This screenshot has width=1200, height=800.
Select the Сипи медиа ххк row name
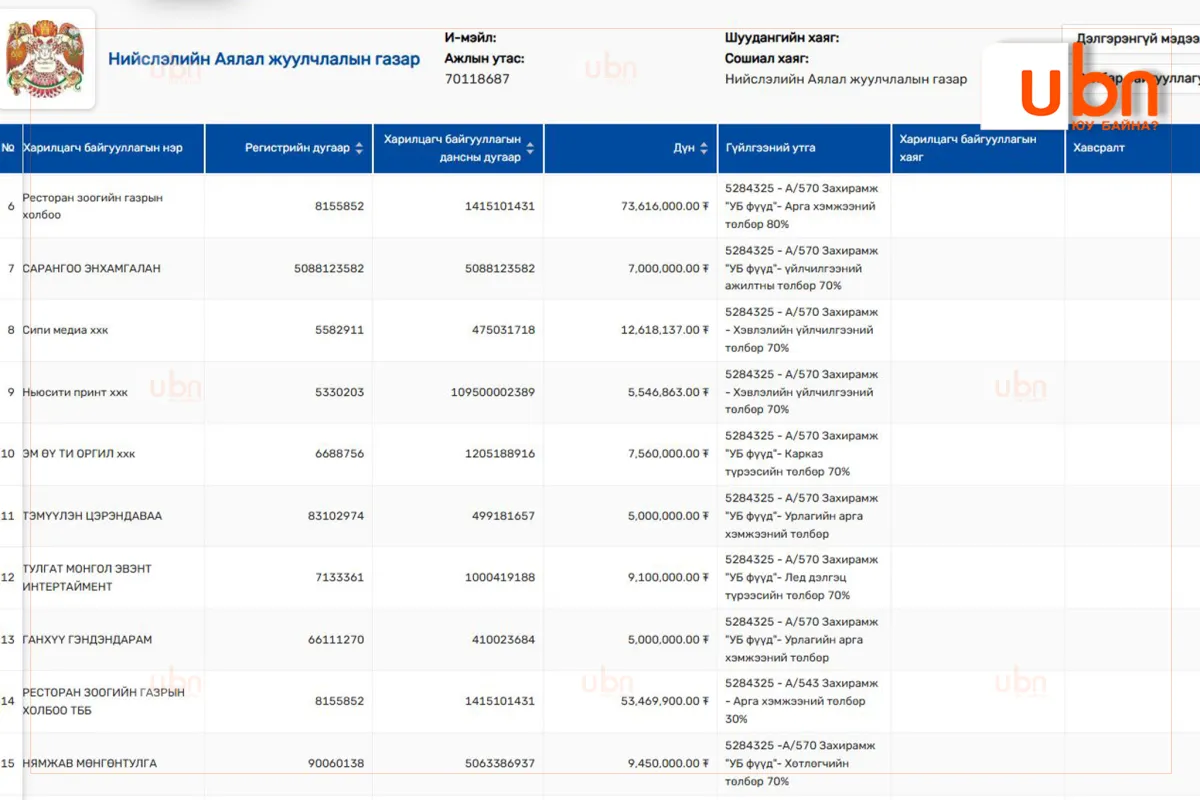65,330
